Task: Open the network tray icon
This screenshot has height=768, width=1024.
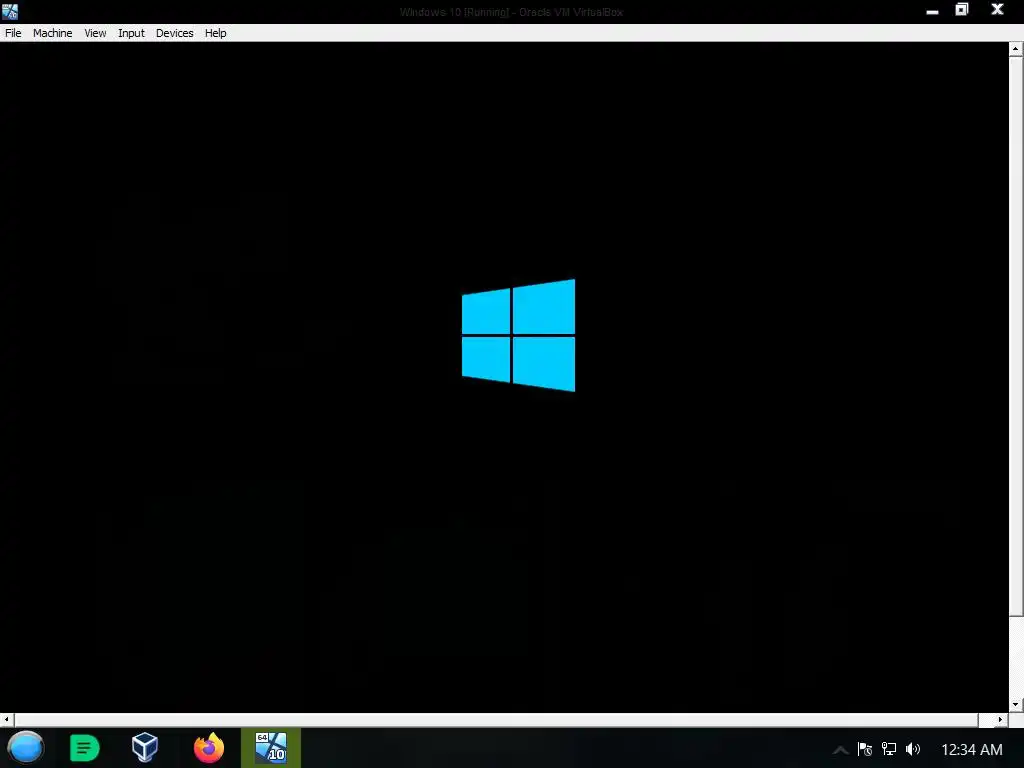Action: click(889, 749)
